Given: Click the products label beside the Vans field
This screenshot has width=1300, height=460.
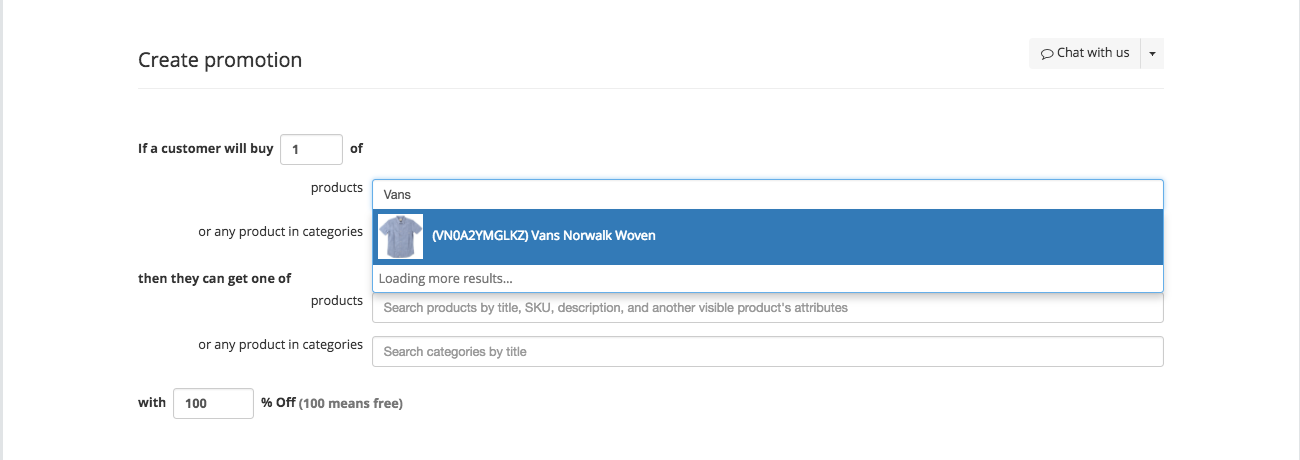Looking at the screenshot, I should (x=337, y=188).
